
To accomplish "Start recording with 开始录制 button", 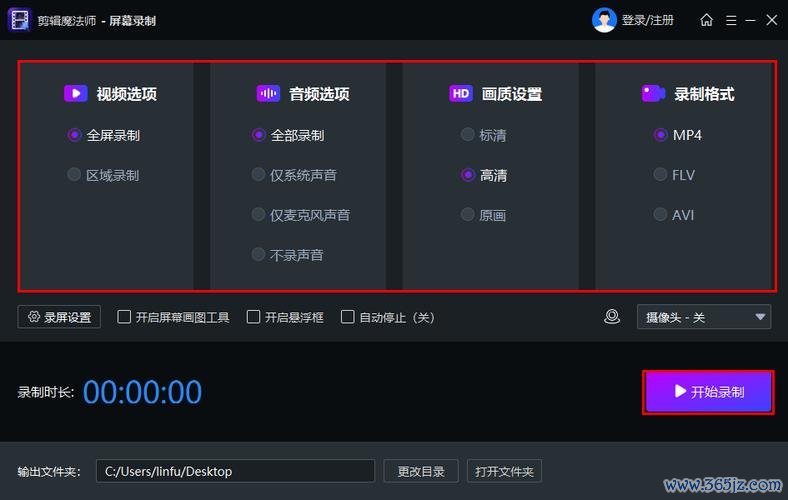I will 708,391.
